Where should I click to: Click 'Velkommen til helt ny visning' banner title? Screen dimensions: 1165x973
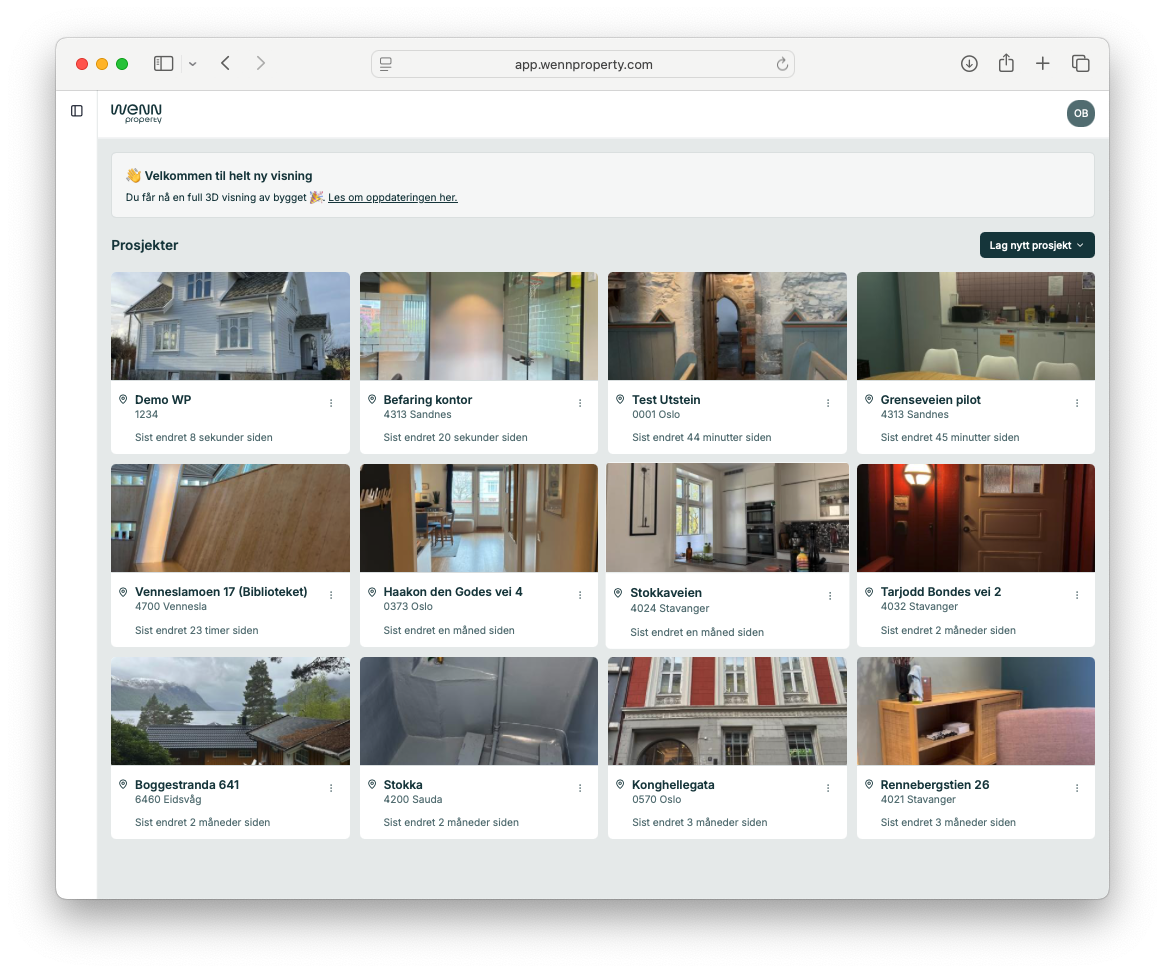(x=228, y=176)
